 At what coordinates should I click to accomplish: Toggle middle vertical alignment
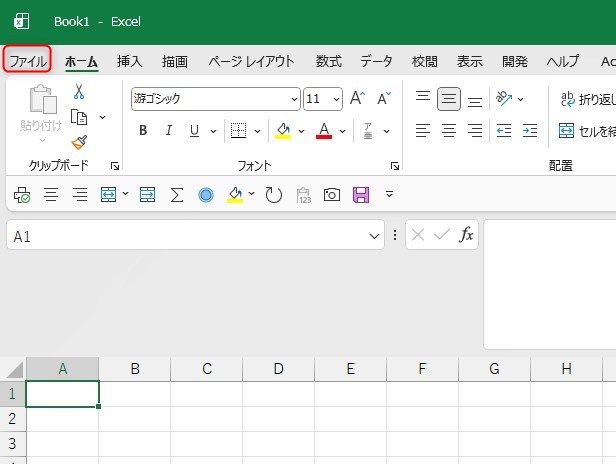449,98
